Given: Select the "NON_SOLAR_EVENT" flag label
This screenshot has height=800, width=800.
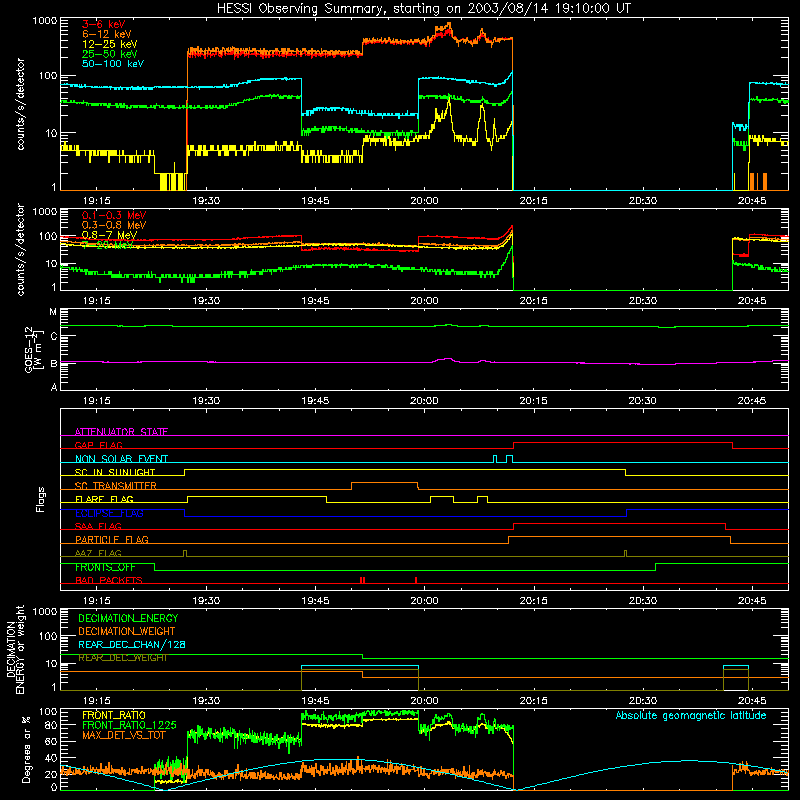Looking at the screenshot, I should coord(121,459).
